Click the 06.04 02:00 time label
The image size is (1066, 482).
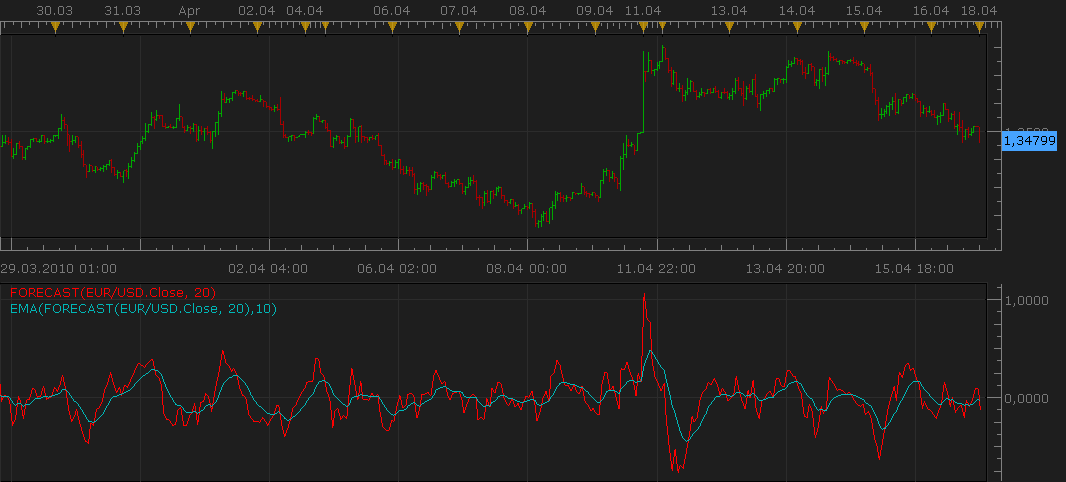[x=397, y=269]
